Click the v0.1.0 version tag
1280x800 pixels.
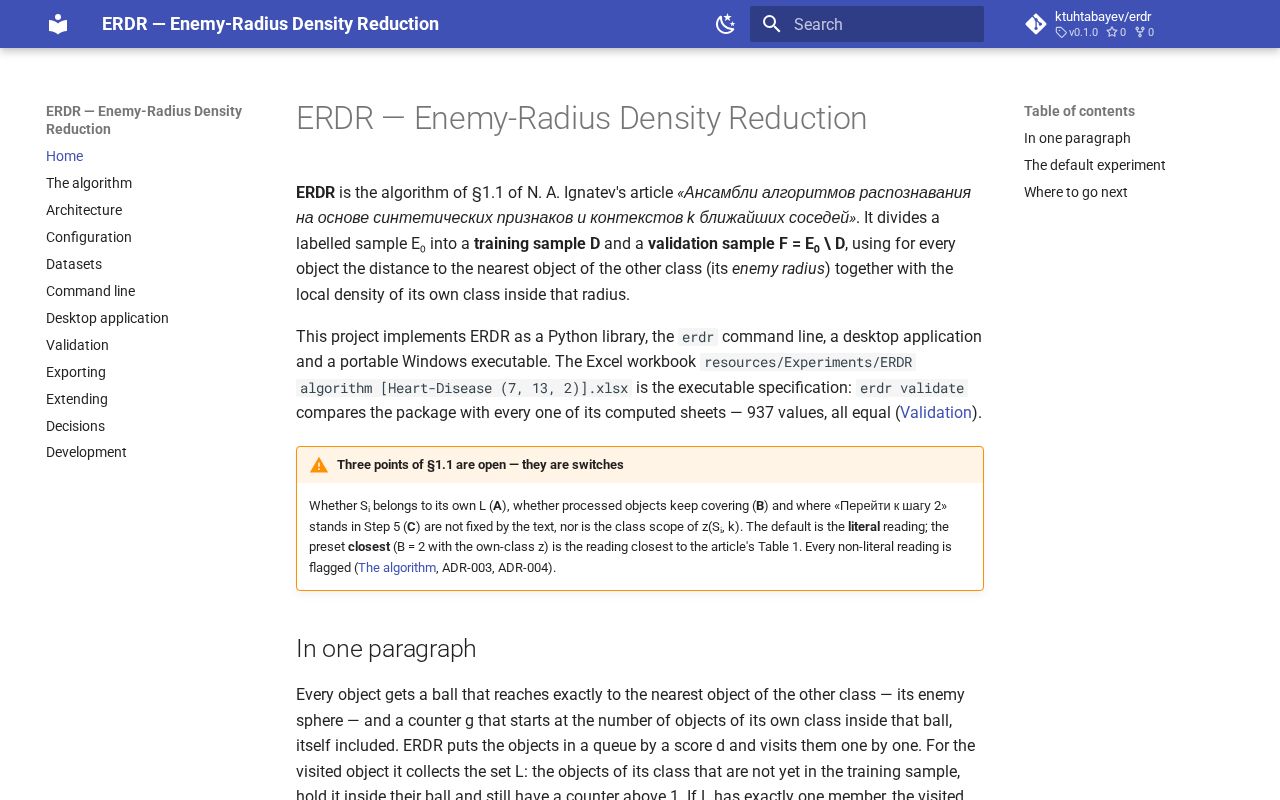click(x=1077, y=32)
